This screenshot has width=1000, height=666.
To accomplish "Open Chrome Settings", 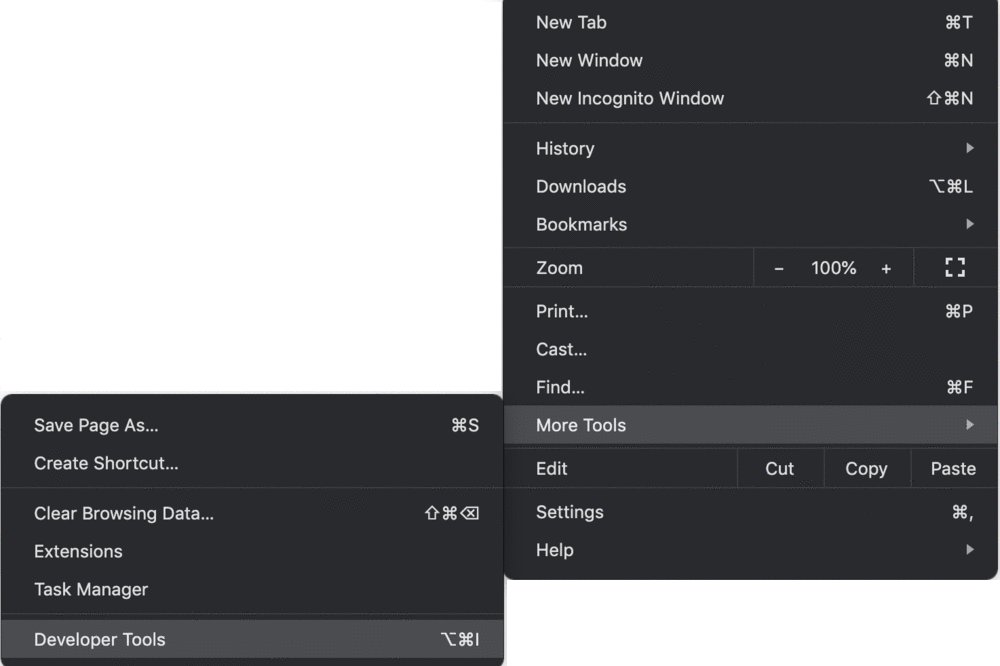I will 751,512.
